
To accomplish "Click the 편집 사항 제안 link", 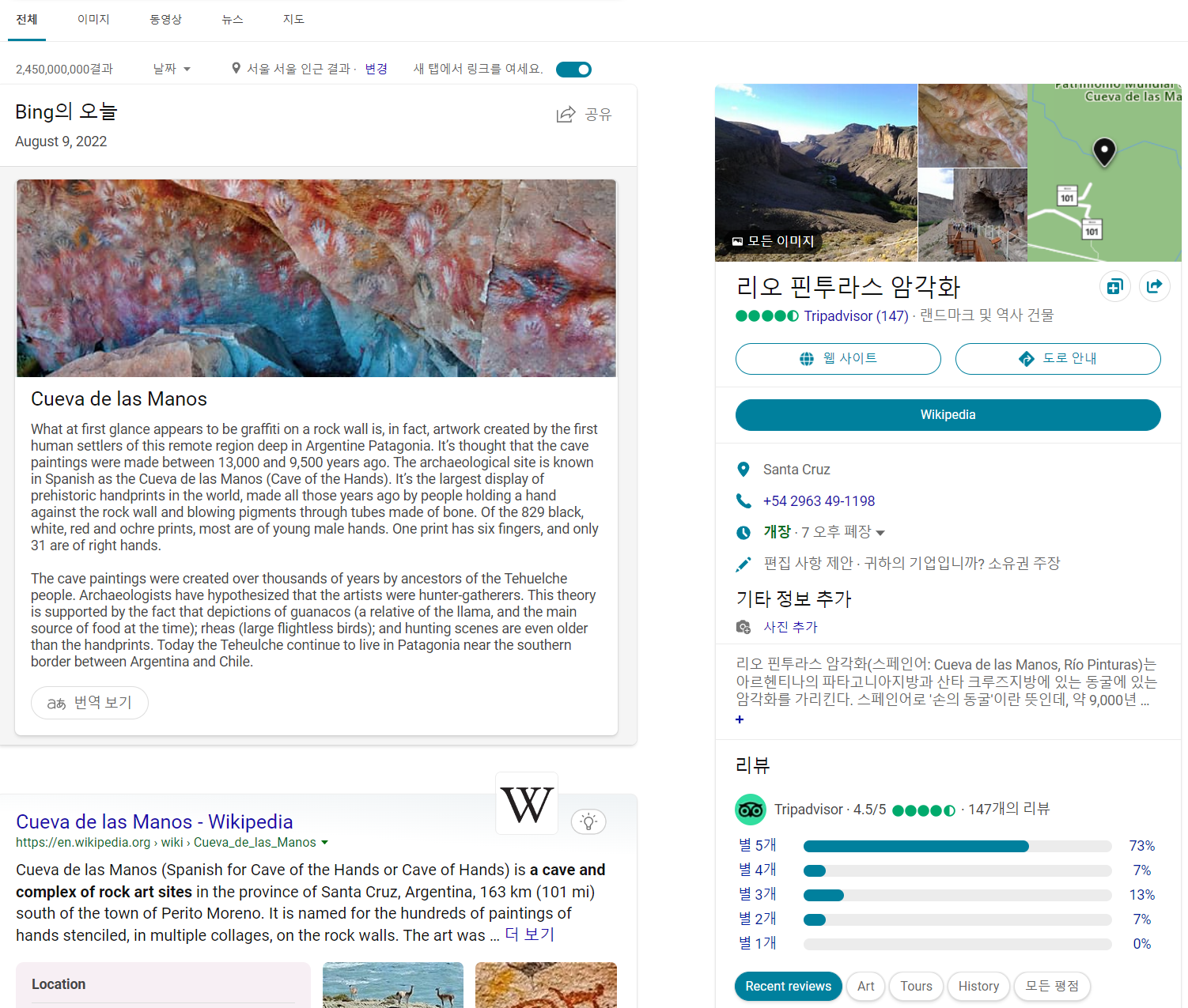I will (x=808, y=564).
